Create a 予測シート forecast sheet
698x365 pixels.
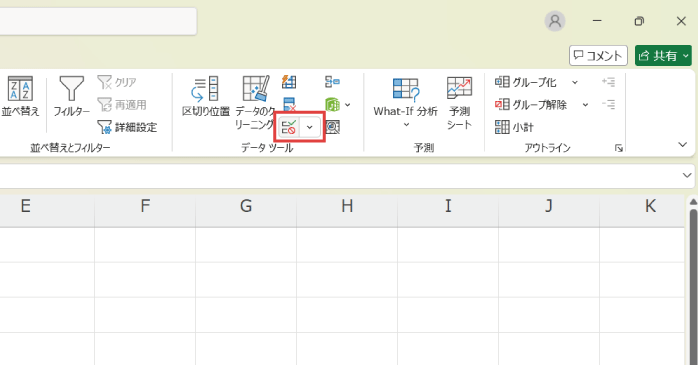tap(459, 103)
